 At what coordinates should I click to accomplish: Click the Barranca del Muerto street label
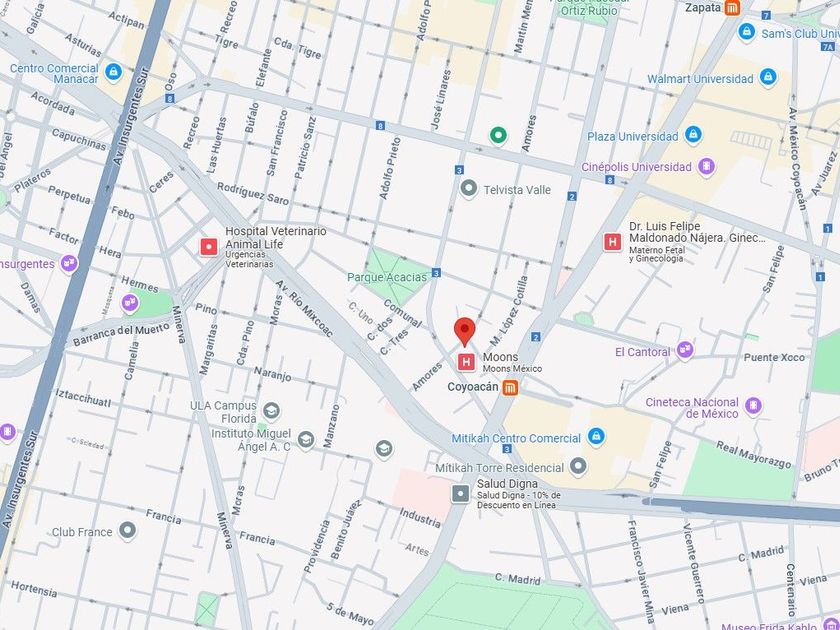point(121,334)
